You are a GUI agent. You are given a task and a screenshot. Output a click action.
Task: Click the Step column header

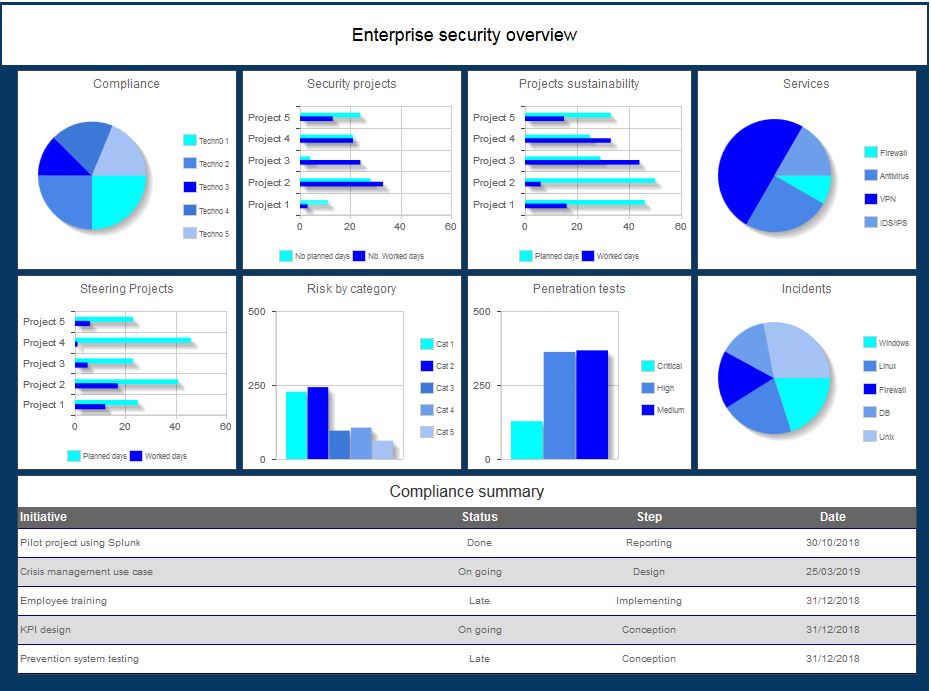649,516
